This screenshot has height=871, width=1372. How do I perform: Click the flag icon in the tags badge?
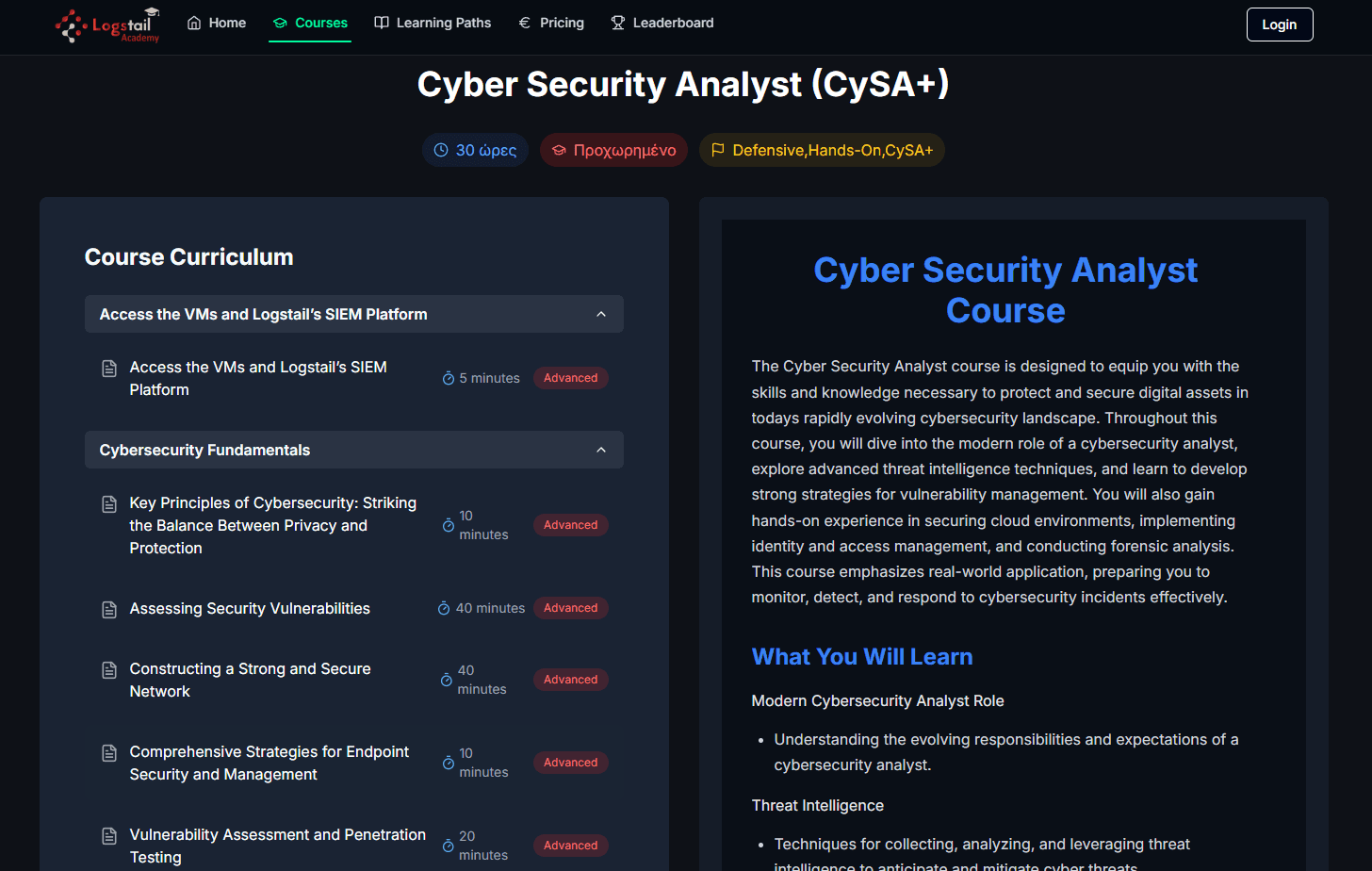click(718, 150)
